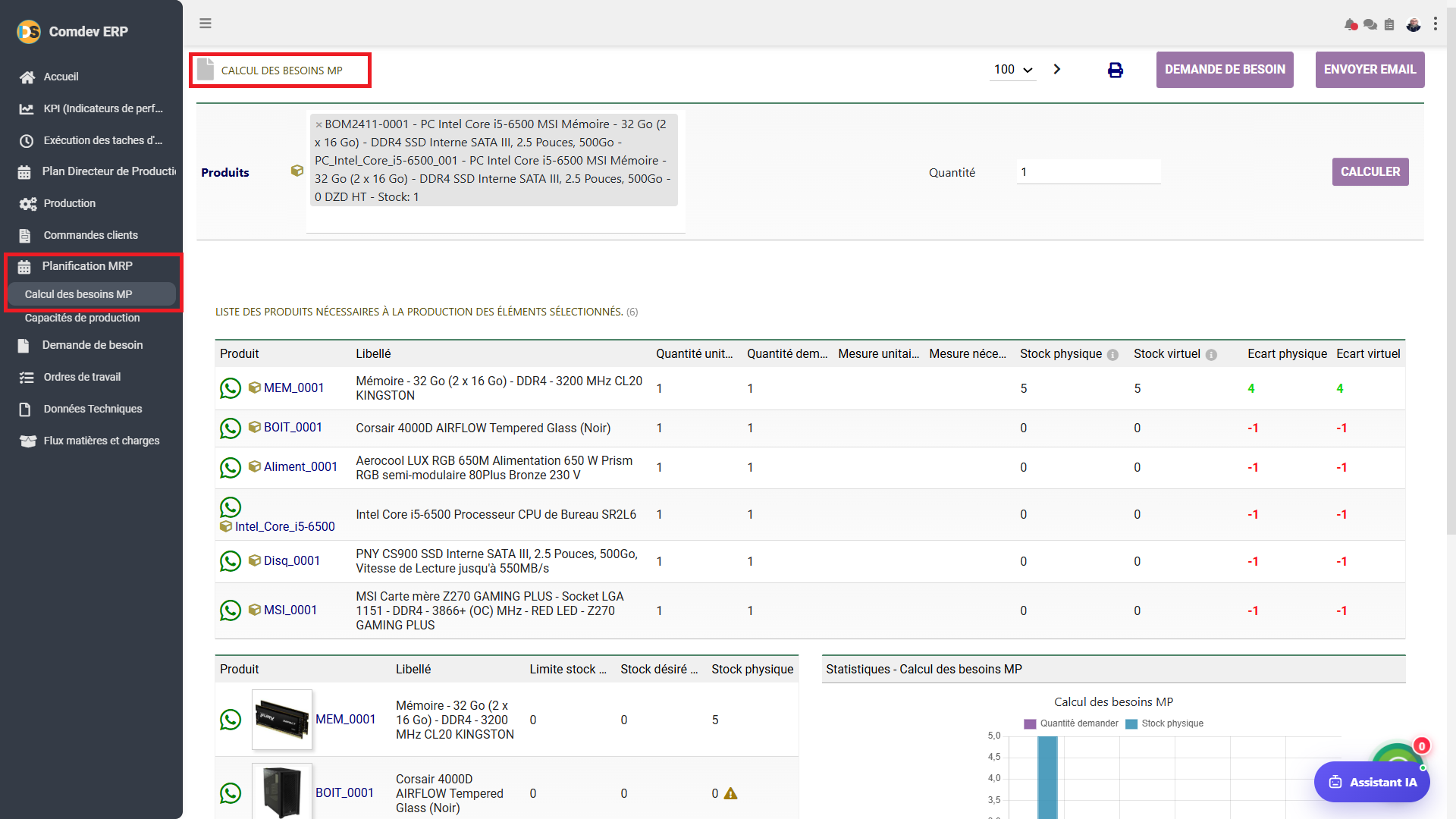The width and height of the screenshot is (1456, 819).
Task: Open Ordres de travail menu
Action: 82,377
